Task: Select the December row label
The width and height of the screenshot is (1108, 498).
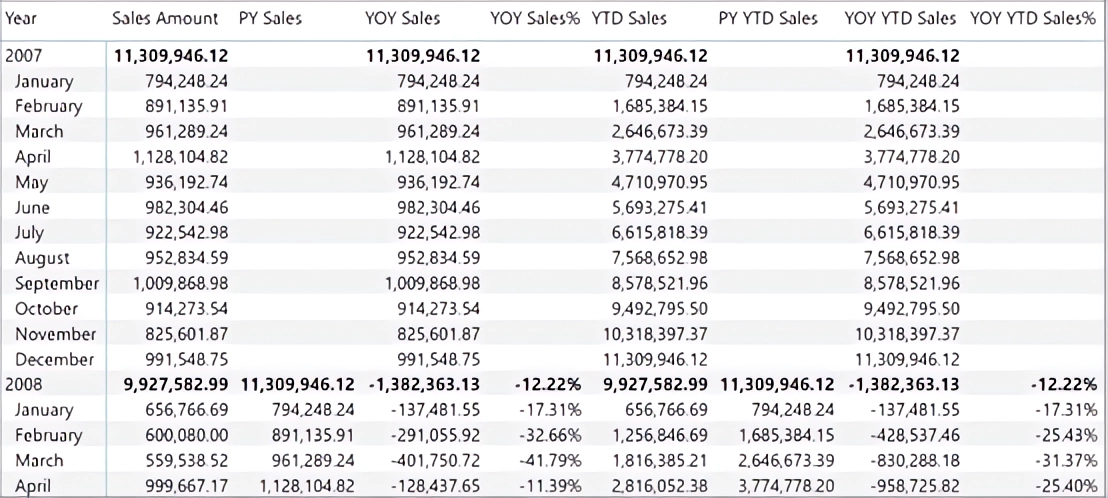Action: pyautogui.click(x=54, y=359)
